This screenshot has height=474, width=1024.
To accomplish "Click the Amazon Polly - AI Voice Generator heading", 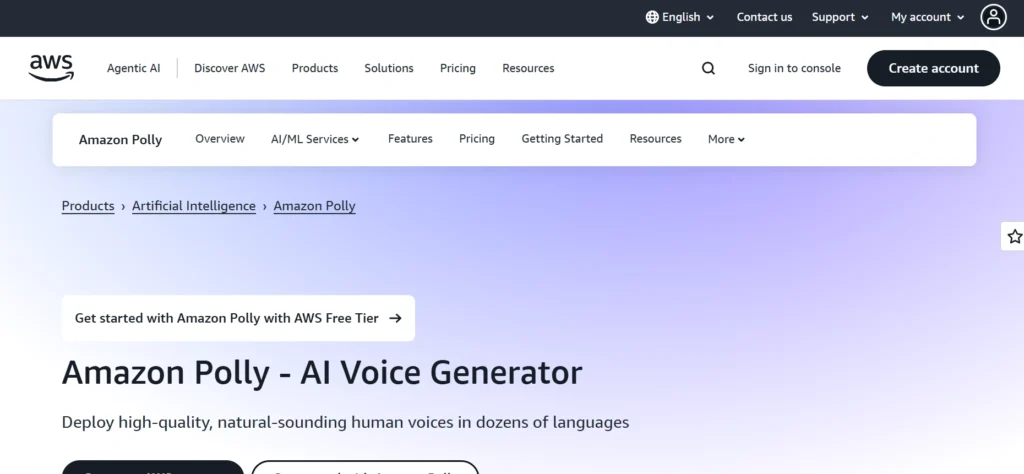I will 322,373.
